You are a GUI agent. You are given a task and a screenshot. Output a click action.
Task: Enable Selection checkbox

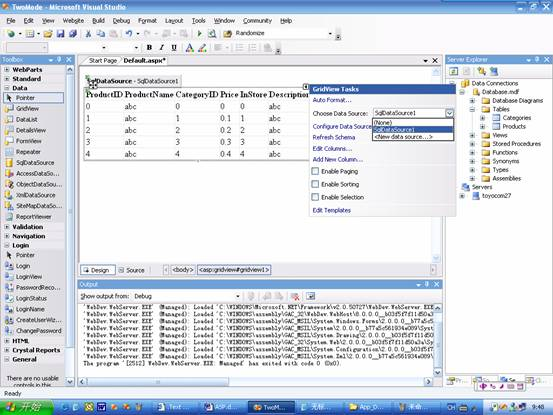click(315, 197)
